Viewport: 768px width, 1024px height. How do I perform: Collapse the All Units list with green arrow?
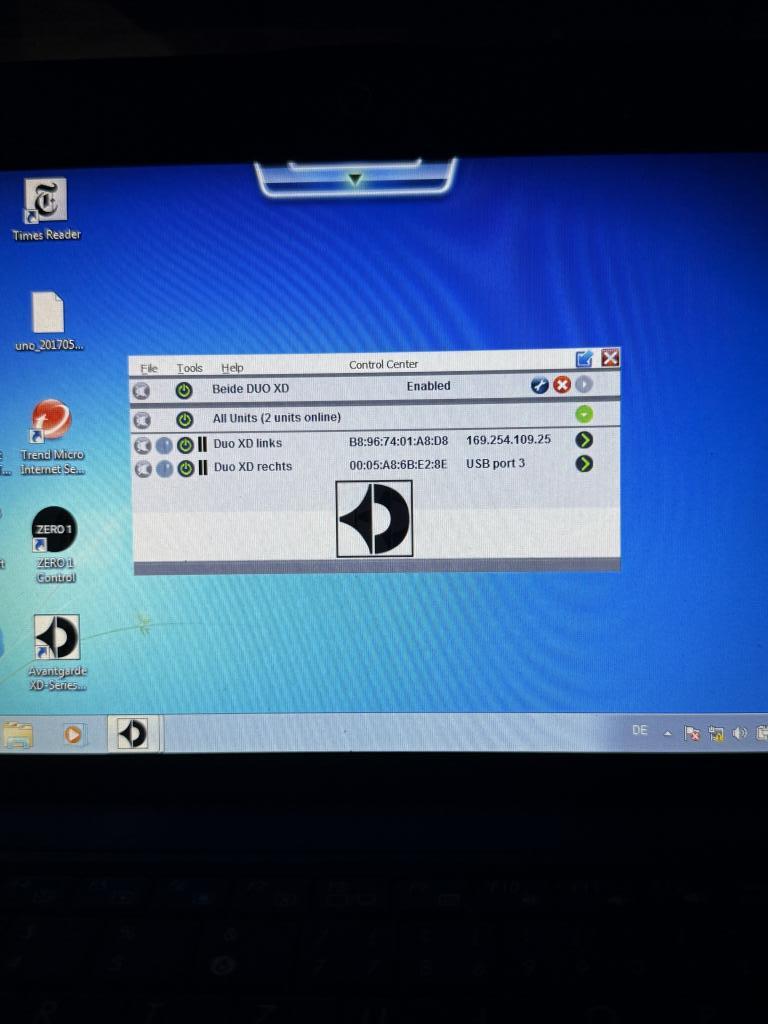(x=584, y=414)
